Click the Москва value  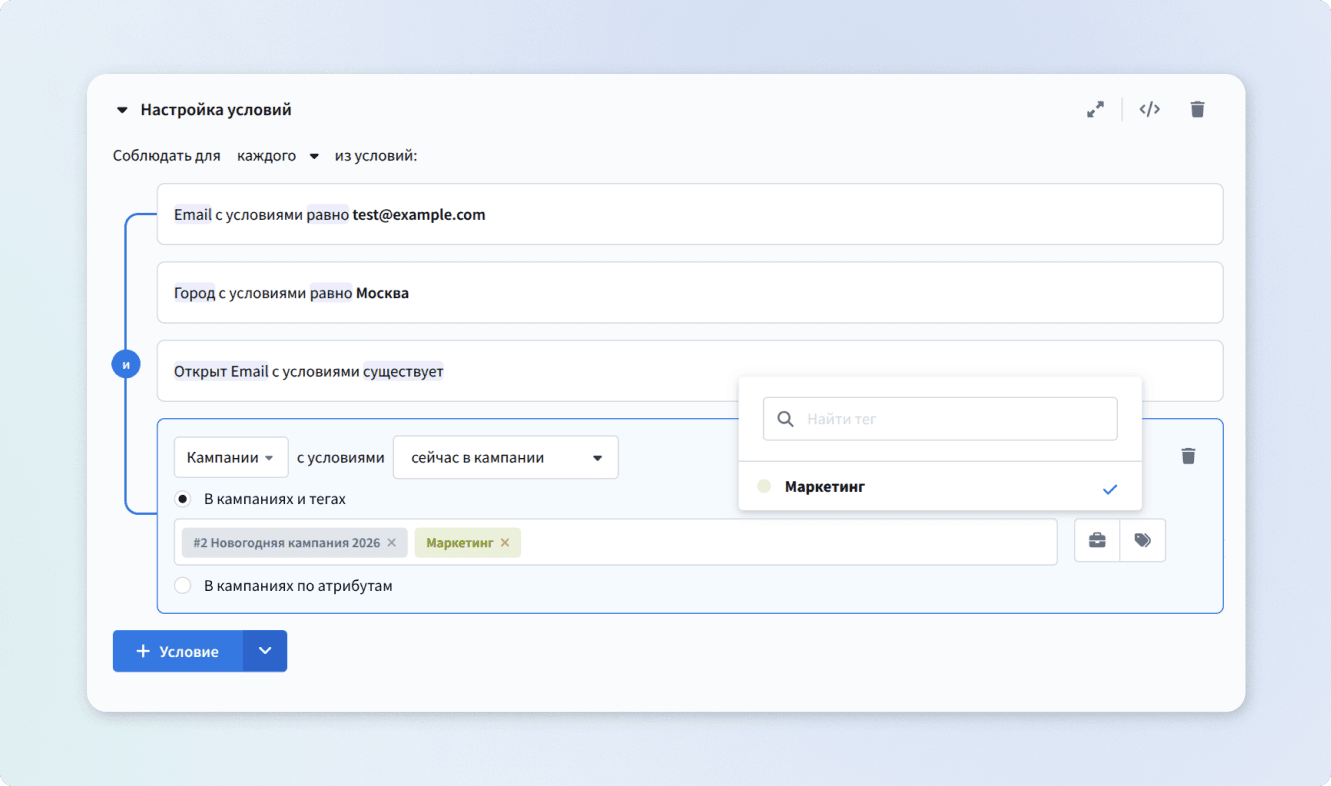(x=382, y=293)
